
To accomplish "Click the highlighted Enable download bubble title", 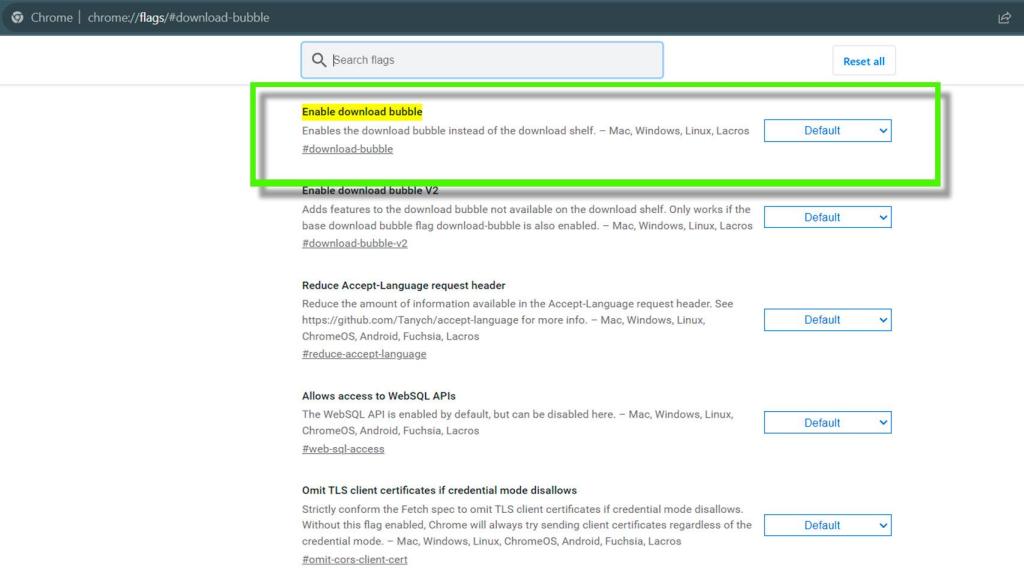I will [x=362, y=112].
